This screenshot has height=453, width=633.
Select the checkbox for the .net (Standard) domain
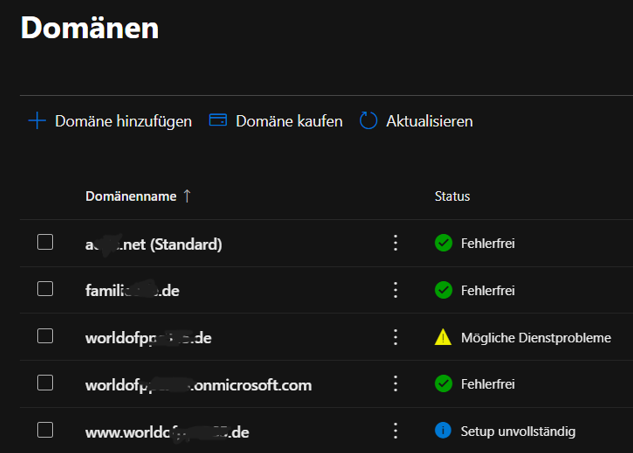(x=45, y=242)
